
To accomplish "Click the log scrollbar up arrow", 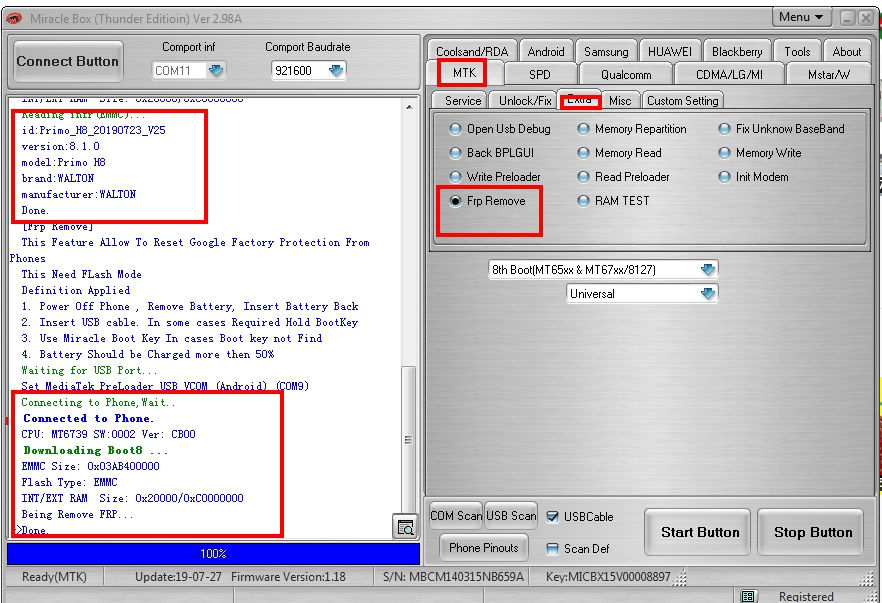I will (x=409, y=106).
